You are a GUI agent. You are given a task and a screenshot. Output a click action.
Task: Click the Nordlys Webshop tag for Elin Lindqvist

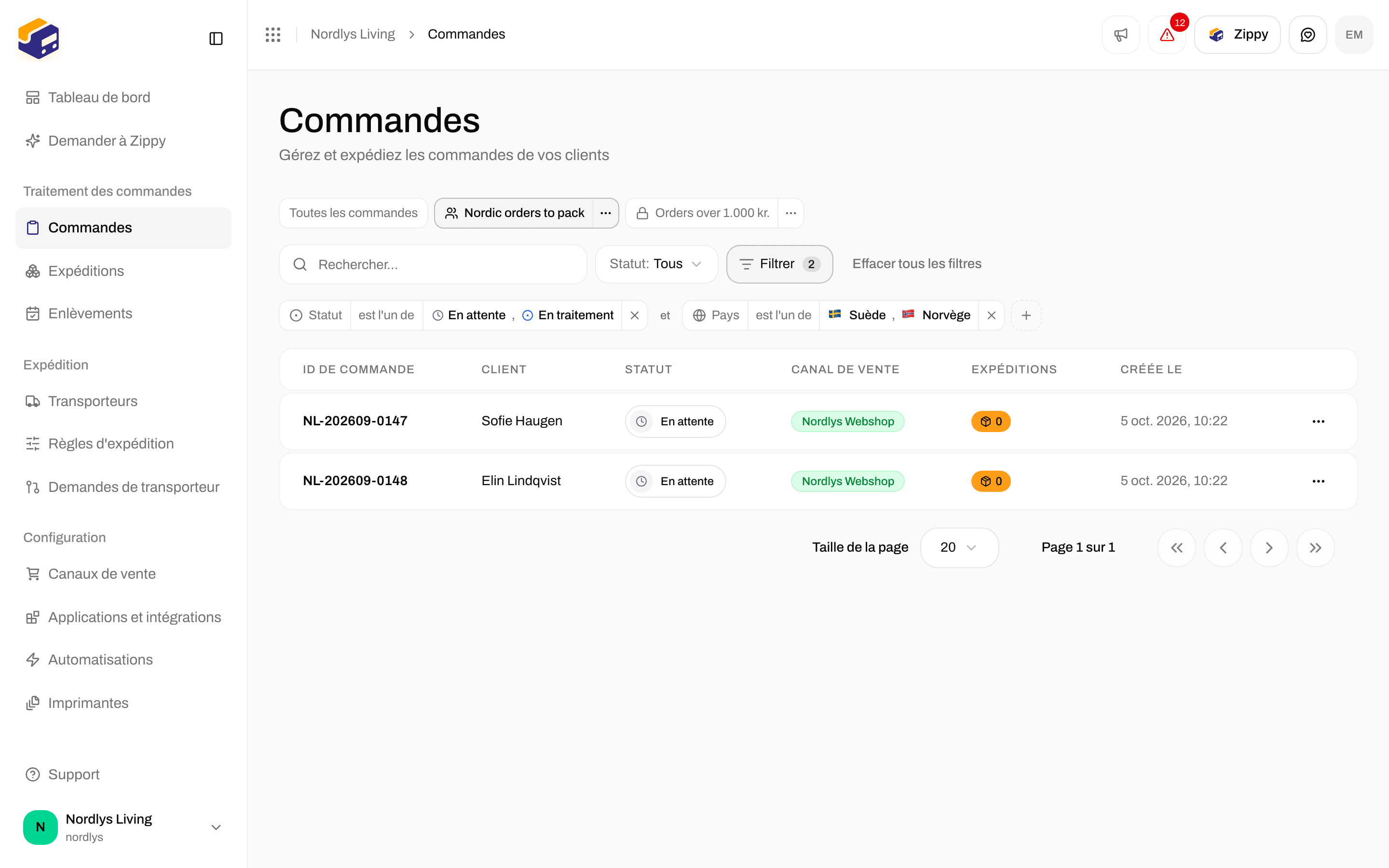click(848, 481)
